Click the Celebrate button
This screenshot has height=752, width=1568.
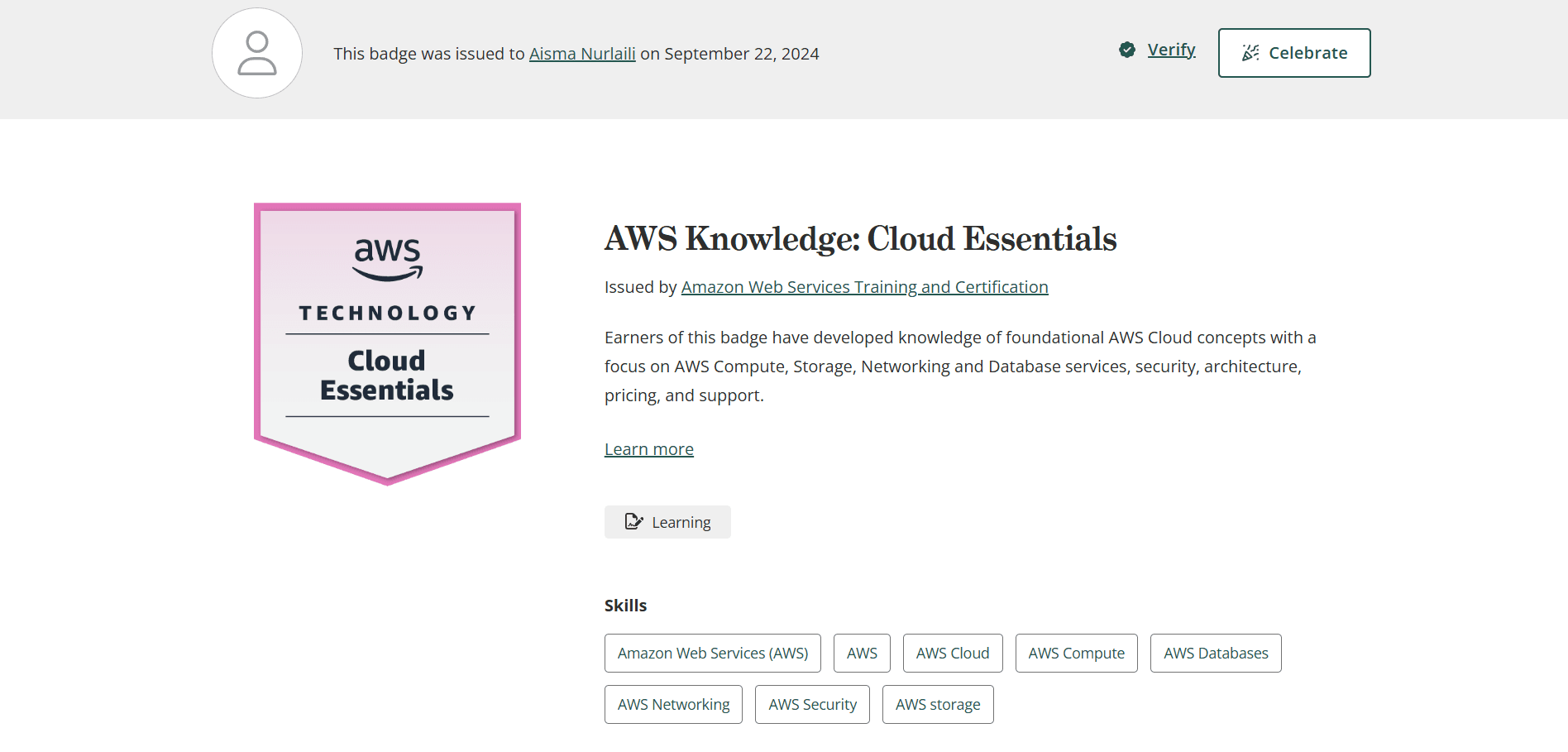(1294, 53)
